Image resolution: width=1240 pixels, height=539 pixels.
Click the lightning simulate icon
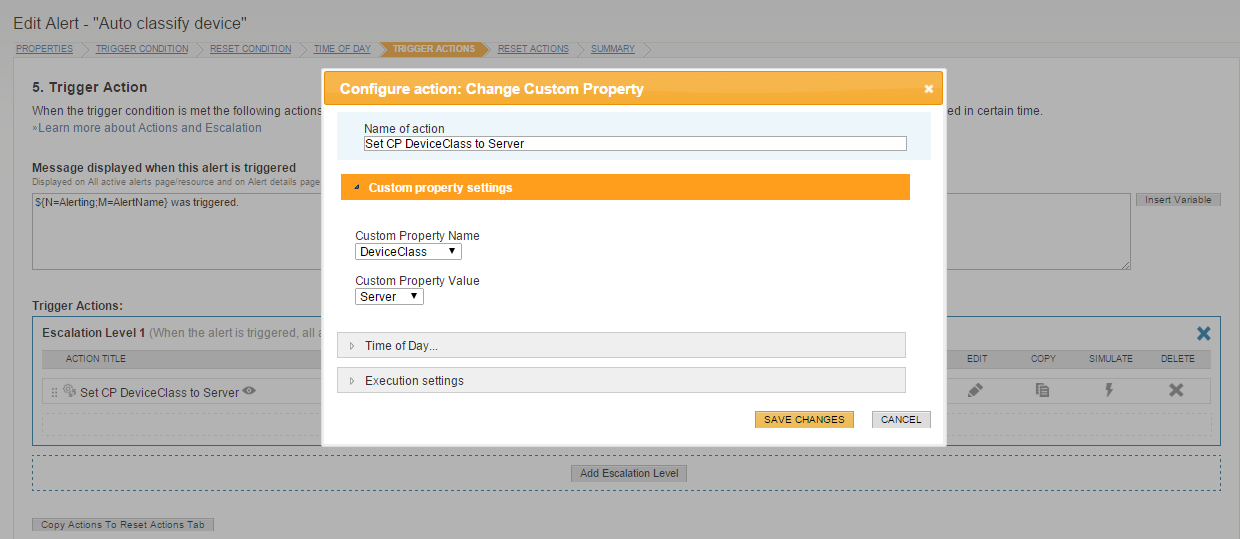tap(1109, 391)
